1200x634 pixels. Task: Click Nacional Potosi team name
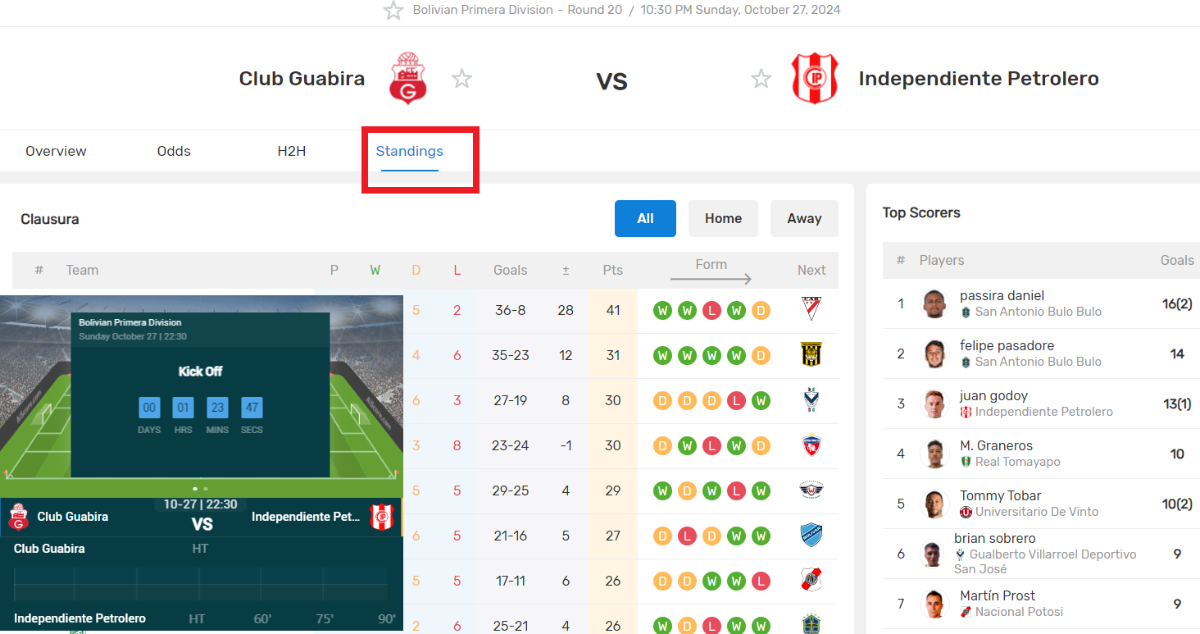1019,612
